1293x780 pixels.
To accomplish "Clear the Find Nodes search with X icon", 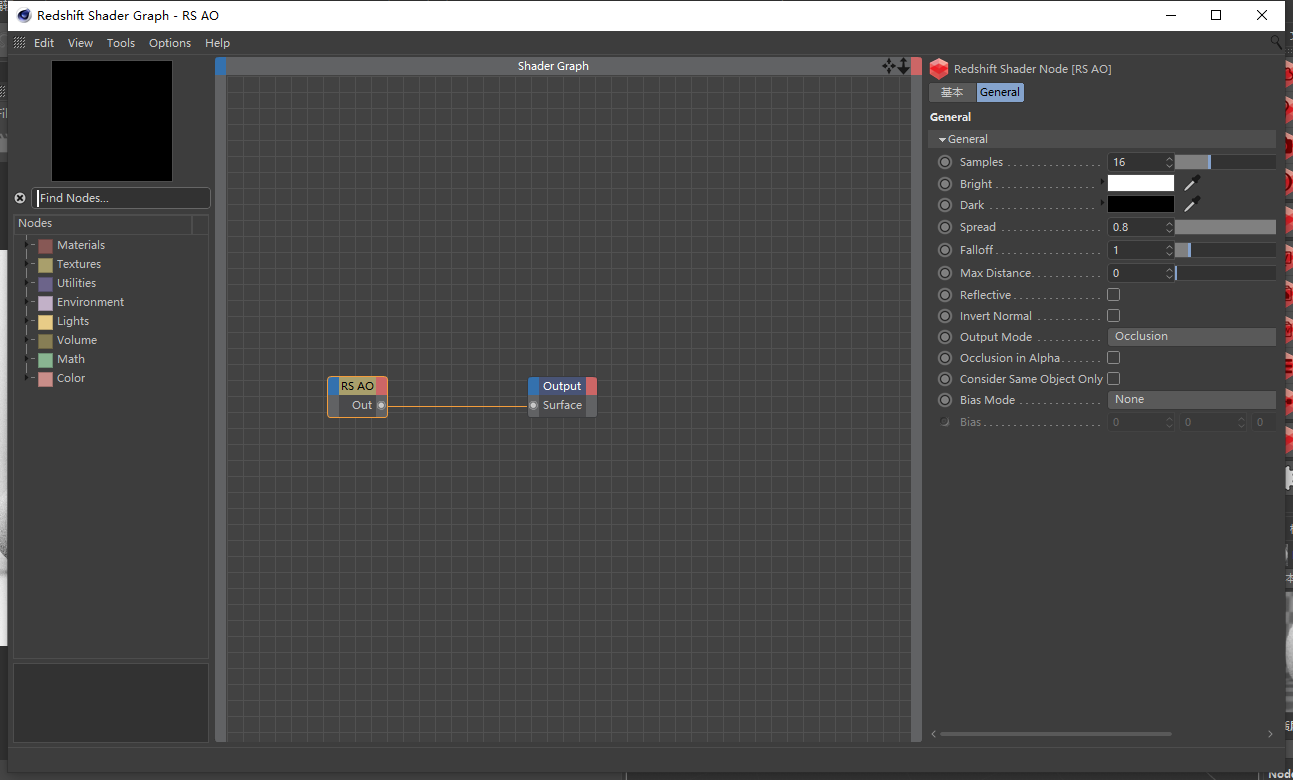I will click(x=20, y=198).
